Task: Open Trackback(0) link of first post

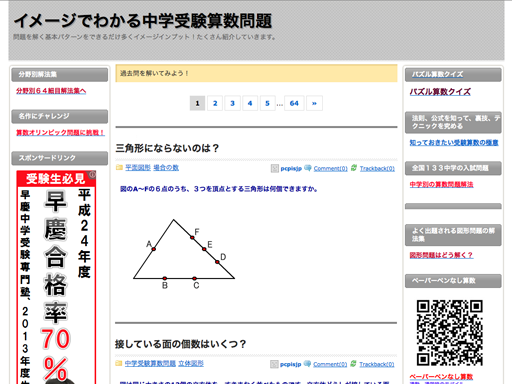Action: [377, 169]
